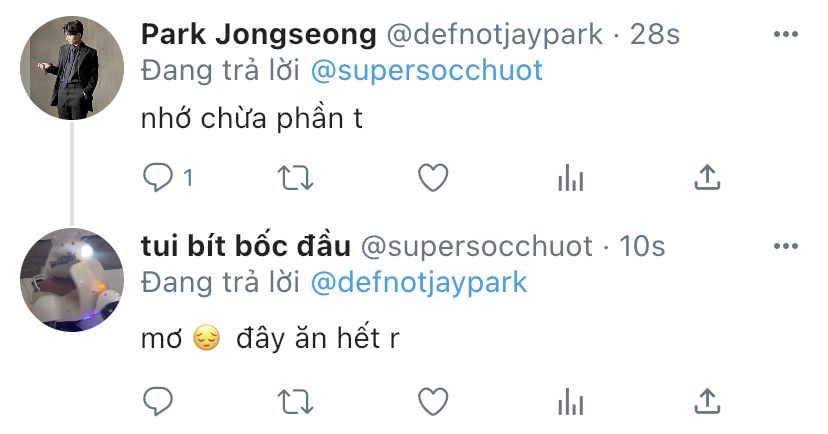Image resolution: width=828 pixels, height=434 pixels.
Task: Open Park Jongseong display name profile
Action: (259, 35)
